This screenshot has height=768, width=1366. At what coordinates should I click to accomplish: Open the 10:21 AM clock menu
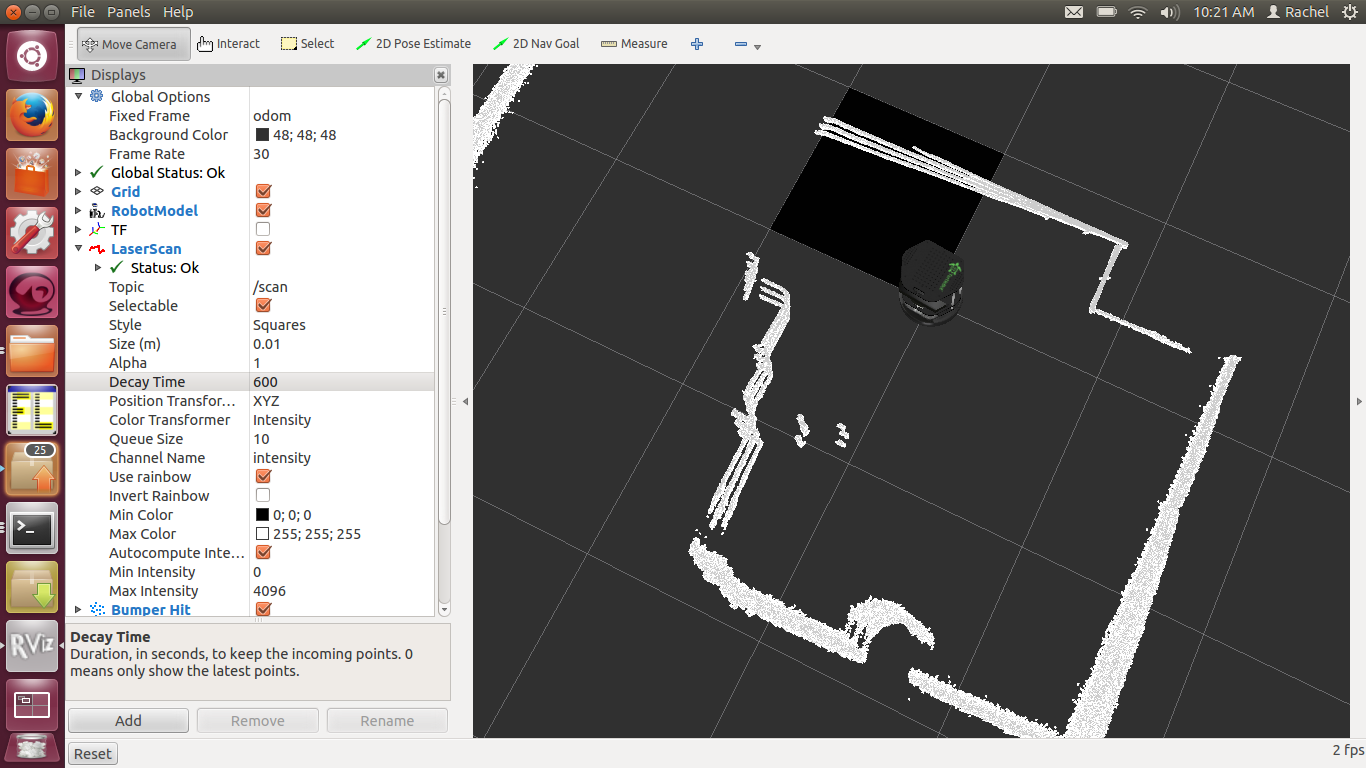(x=1224, y=12)
